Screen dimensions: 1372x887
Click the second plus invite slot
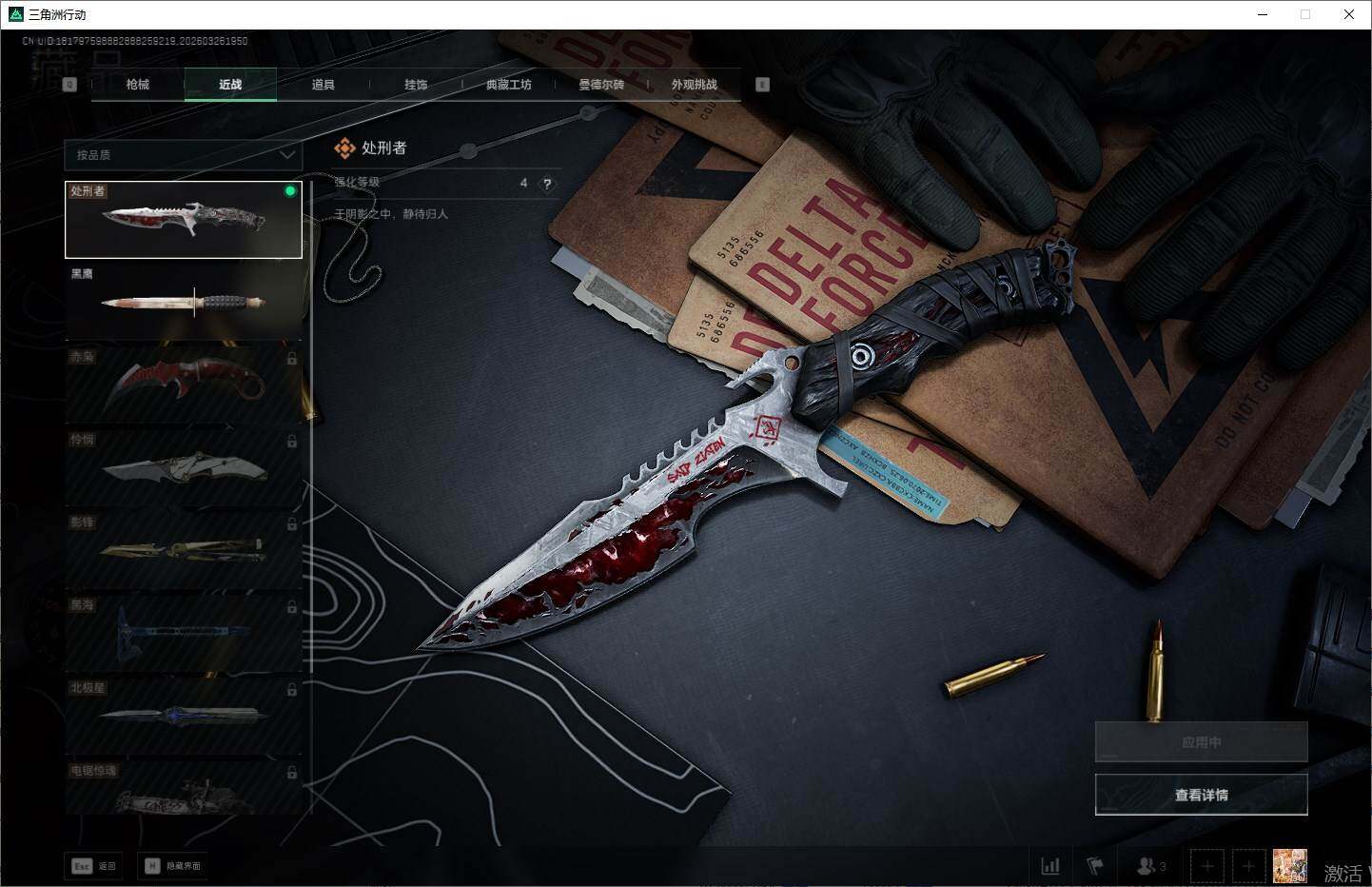point(1249,866)
